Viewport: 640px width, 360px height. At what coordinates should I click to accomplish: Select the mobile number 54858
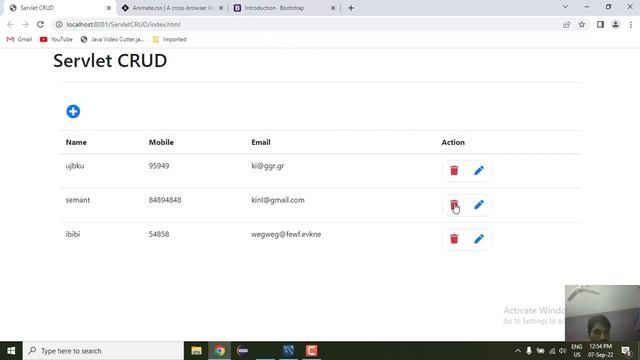click(159, 234)
